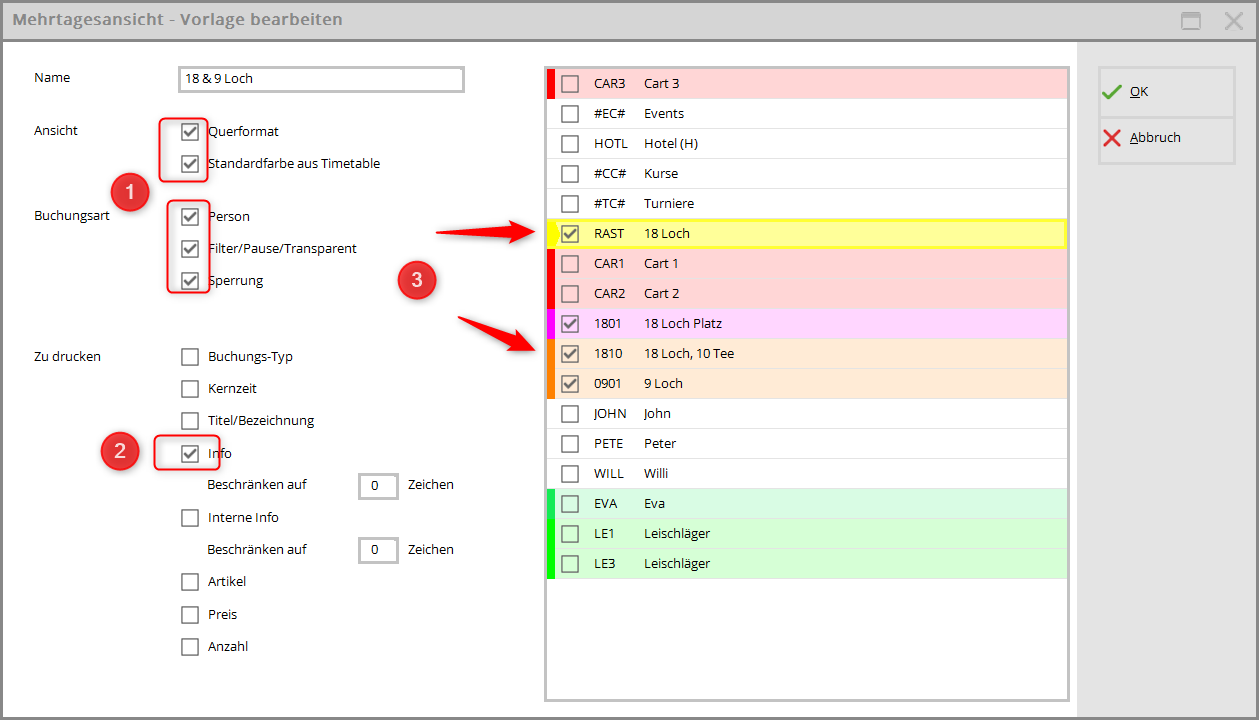Uncheck the Info print option
The image size is (1259, 720).
pos(190,454)
